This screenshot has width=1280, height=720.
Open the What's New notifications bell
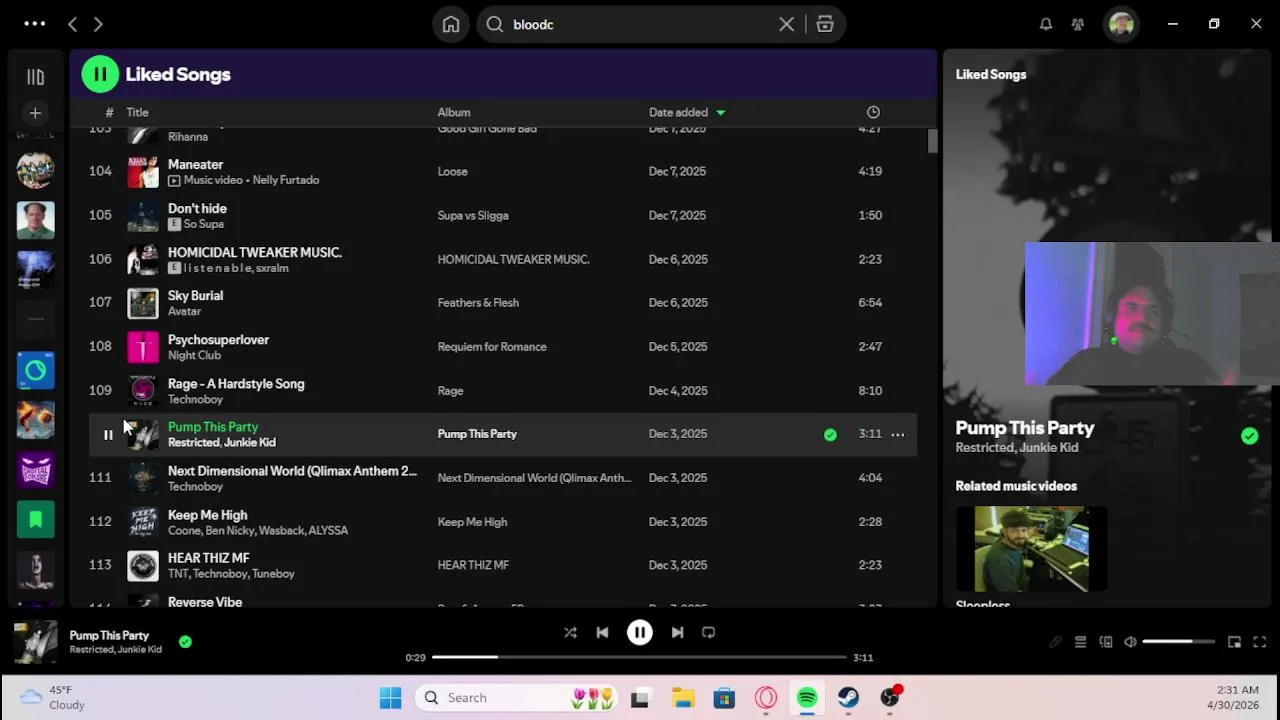click(x=1045, y=24)
